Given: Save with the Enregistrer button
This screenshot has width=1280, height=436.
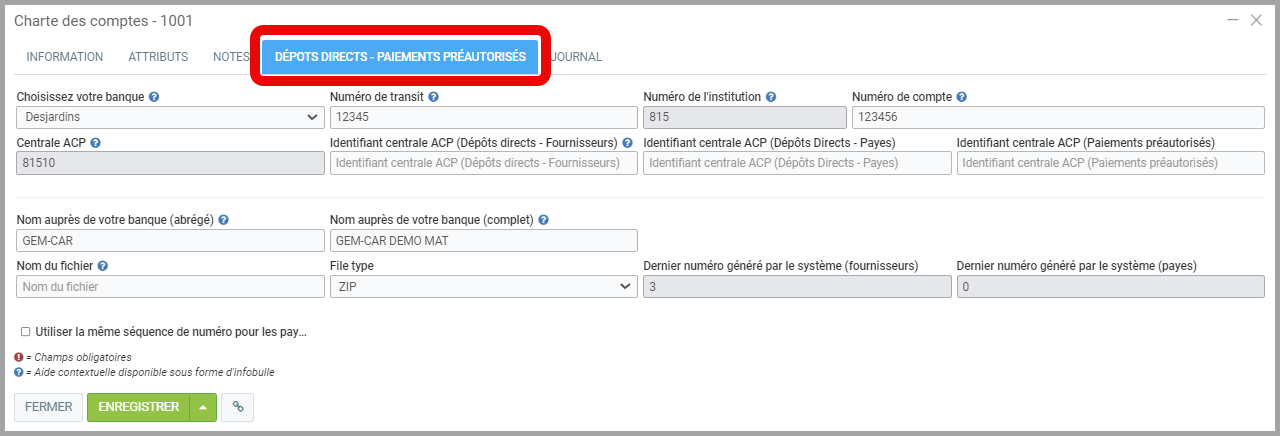Looking at the screenshot, I should click(138, 407).
